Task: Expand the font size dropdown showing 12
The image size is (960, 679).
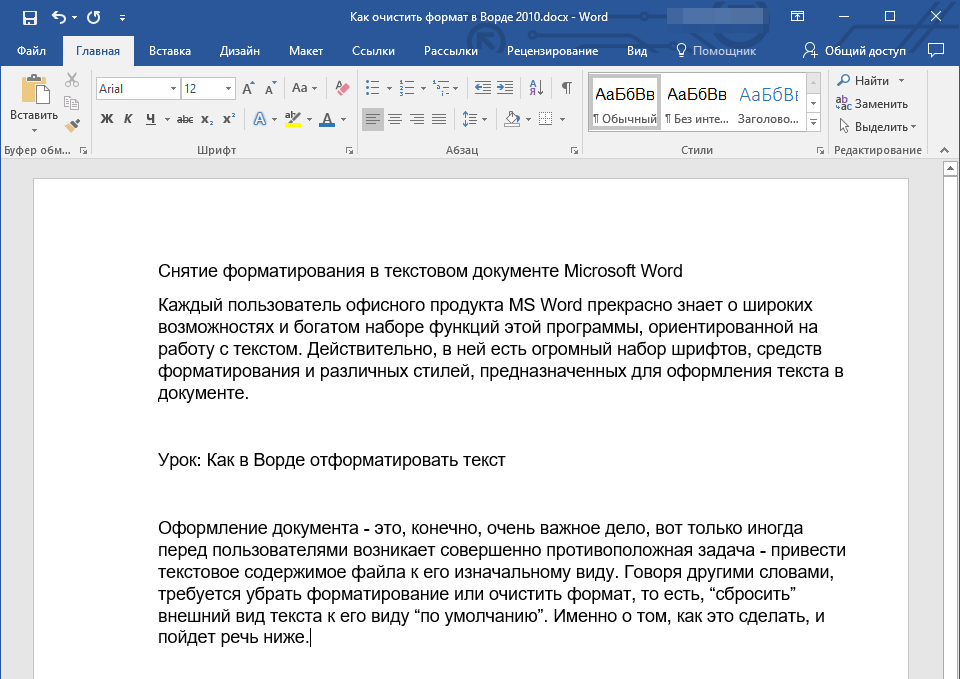Action: pos(229,89)
